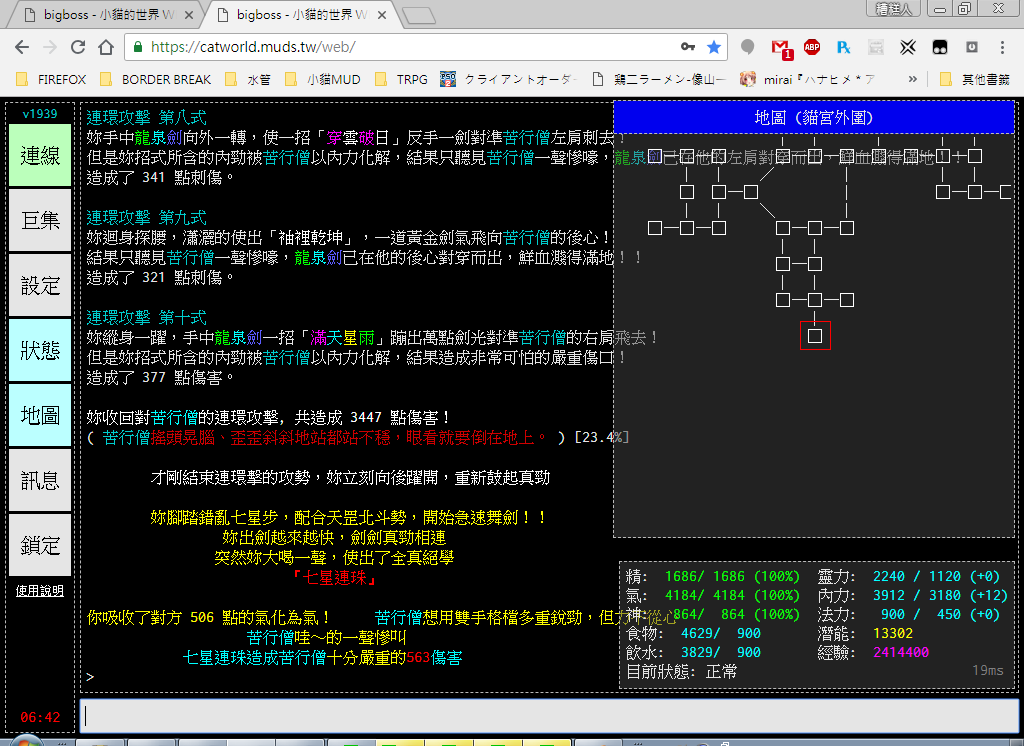Open the 第二ラーメン bookmark
Viewport: 1024px width, 746px height.
pos(658,79)
